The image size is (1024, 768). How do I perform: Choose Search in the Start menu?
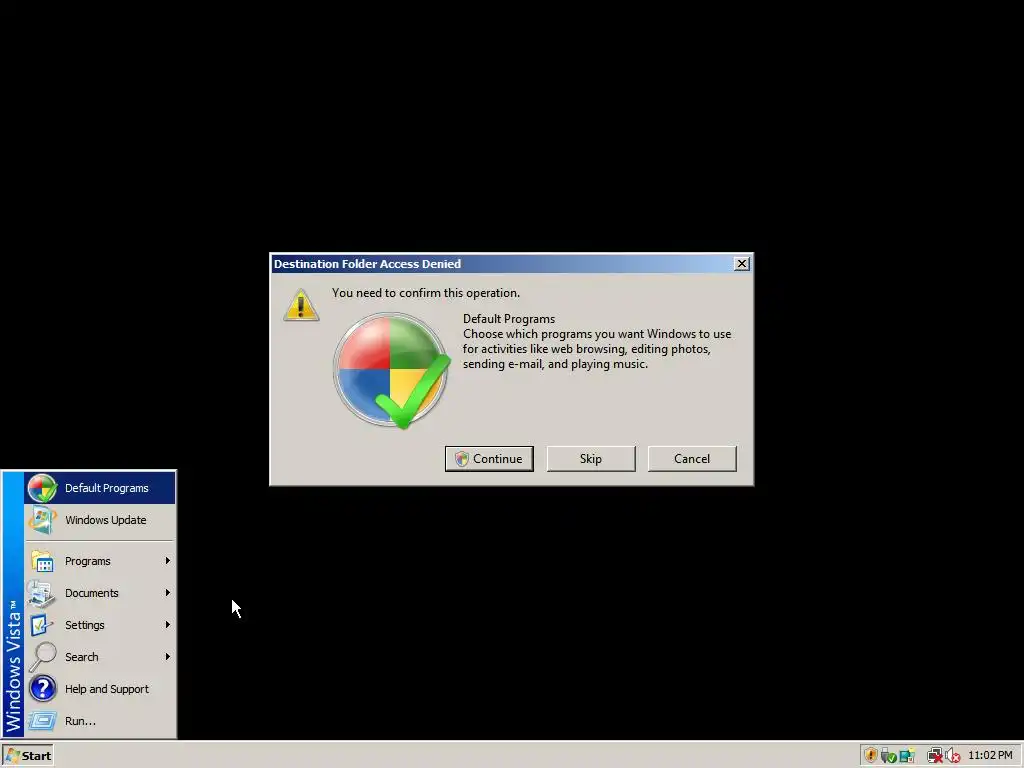coord(100,657)
